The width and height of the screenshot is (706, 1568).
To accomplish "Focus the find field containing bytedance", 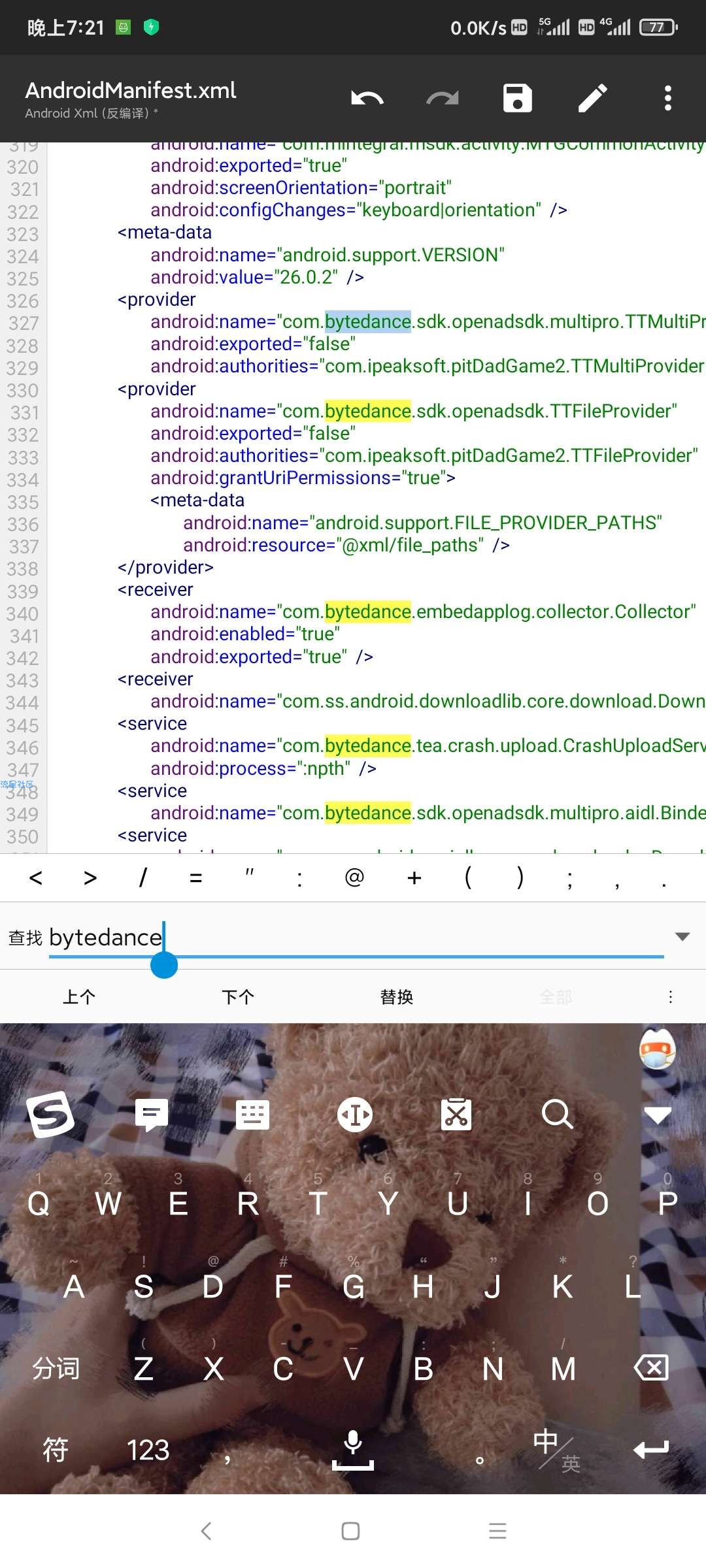I will [x=356, y=938].
